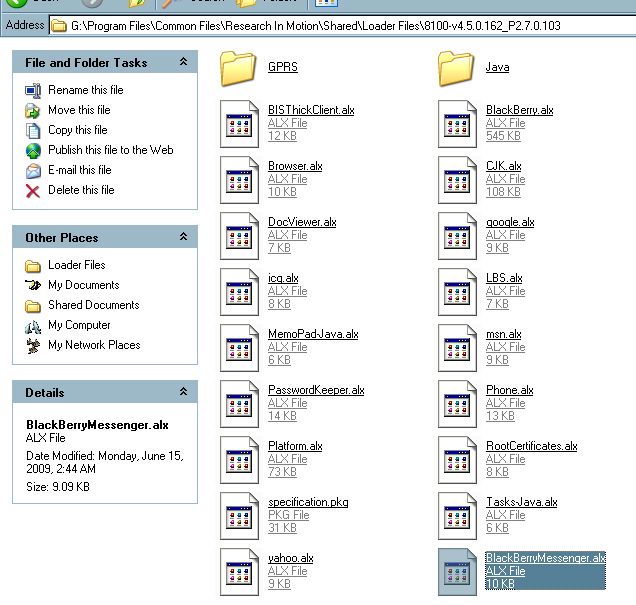The width and height of the screenshot is (636, 605).
Task: Select the Platform.alx file icon
Action: point(239,459)
